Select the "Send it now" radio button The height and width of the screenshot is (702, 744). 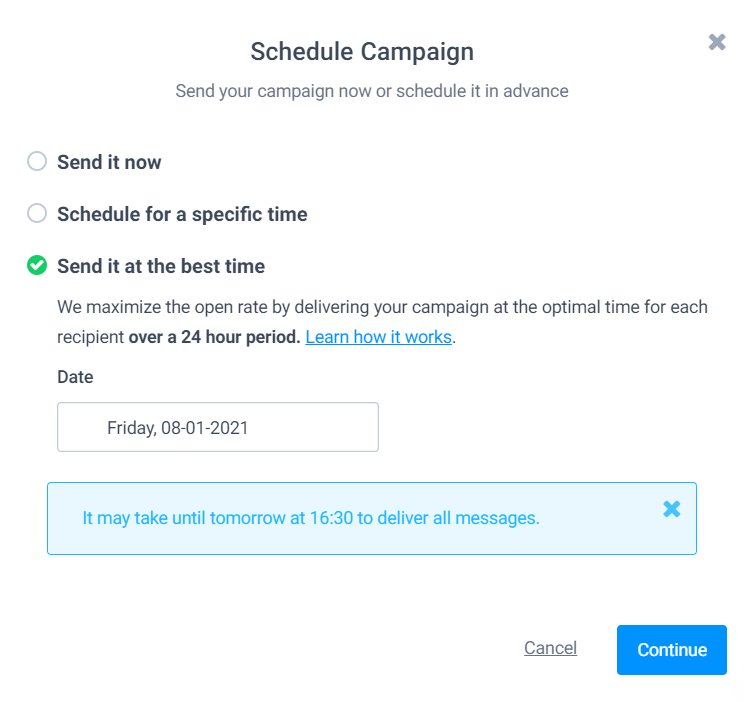[x=37, y=161]
